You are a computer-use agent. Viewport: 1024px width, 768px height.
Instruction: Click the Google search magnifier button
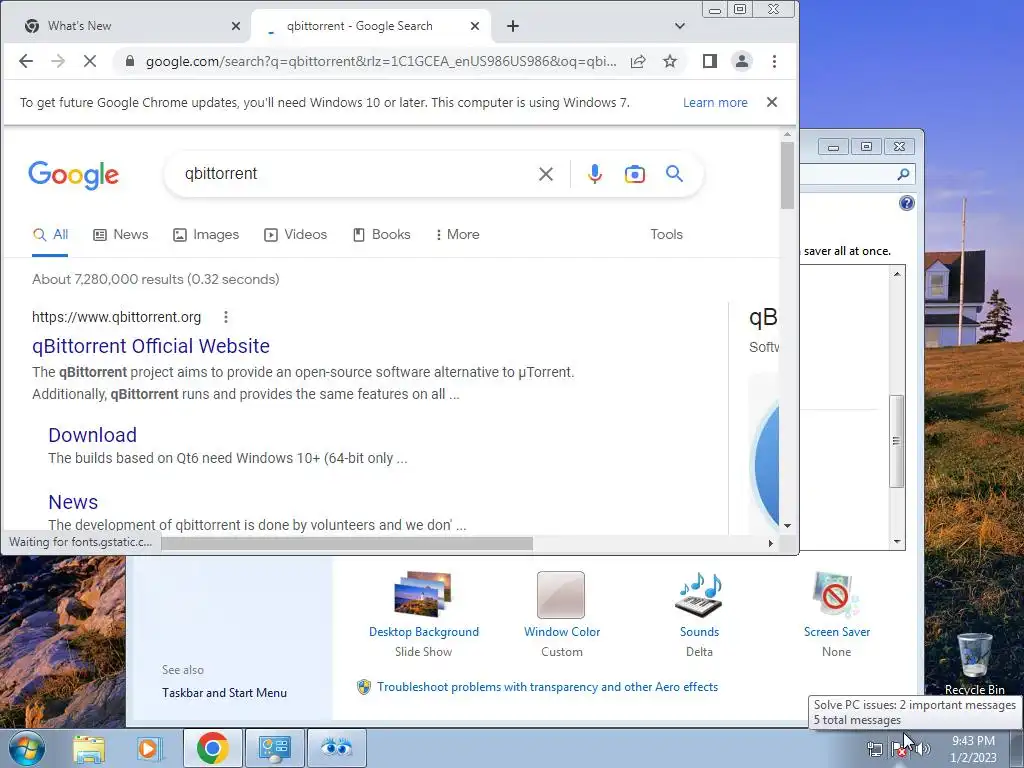tap(675, 174)
